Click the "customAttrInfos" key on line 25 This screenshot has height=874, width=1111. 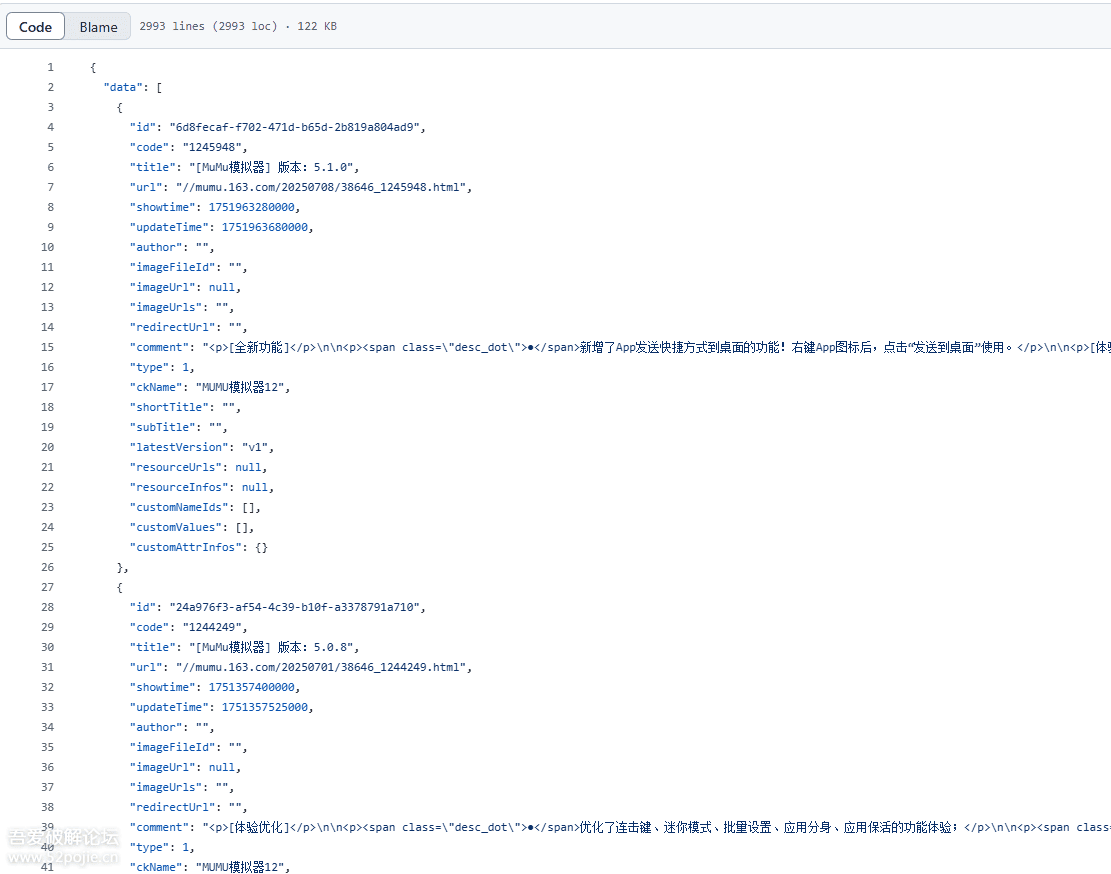pos(186,547)
